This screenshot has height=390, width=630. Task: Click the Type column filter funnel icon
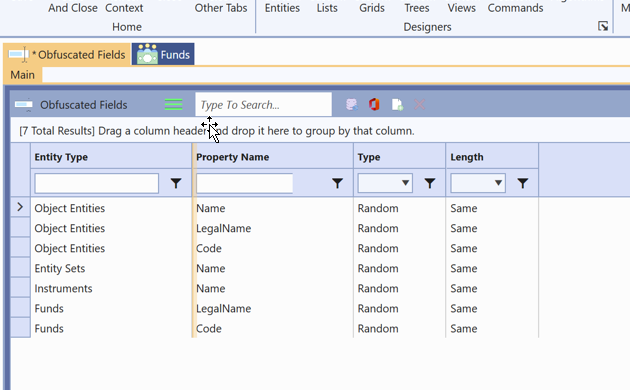pos(430,184)
